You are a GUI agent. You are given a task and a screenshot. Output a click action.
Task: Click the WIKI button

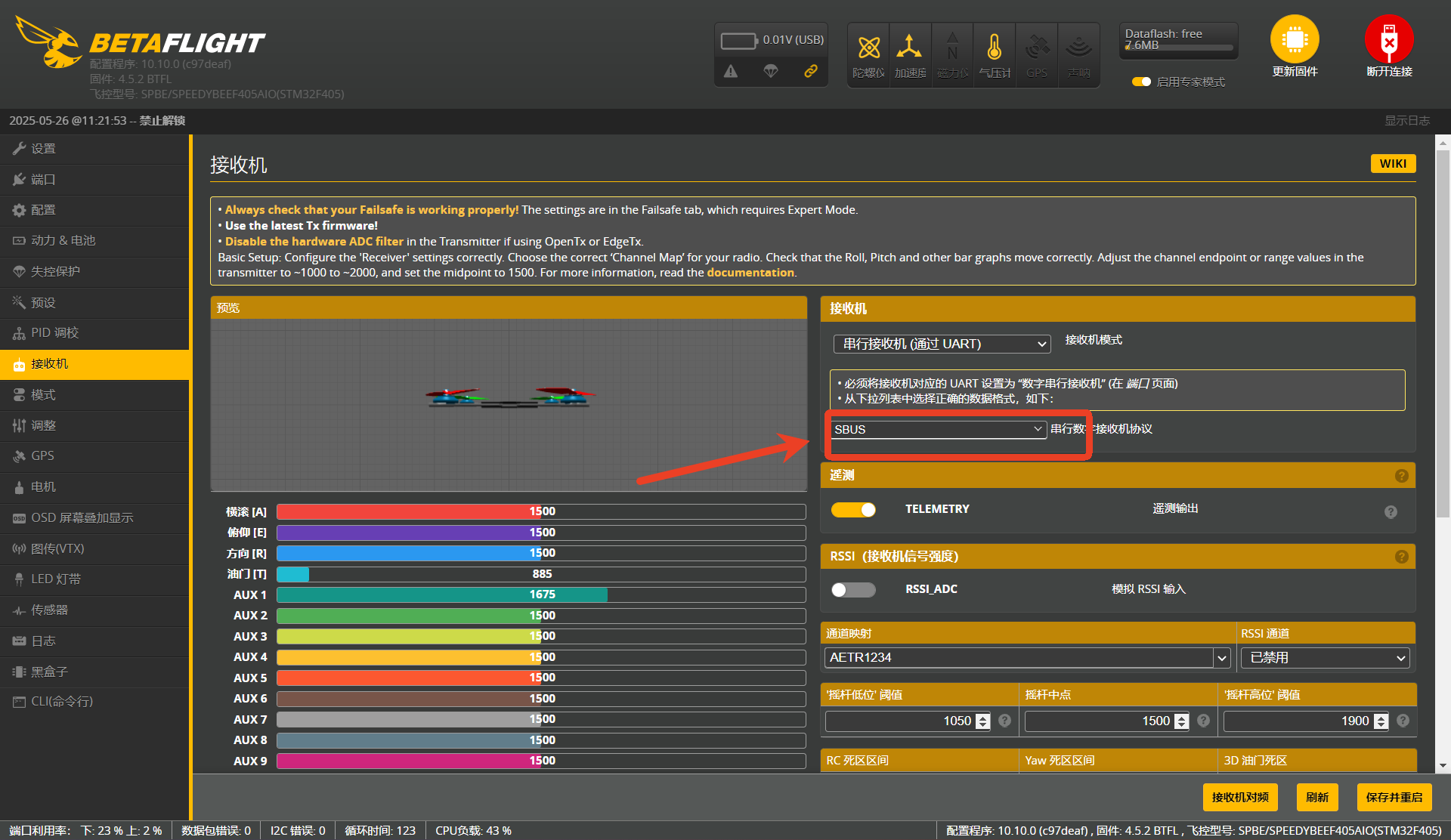pyautogui.click(x=1393, y=164)
